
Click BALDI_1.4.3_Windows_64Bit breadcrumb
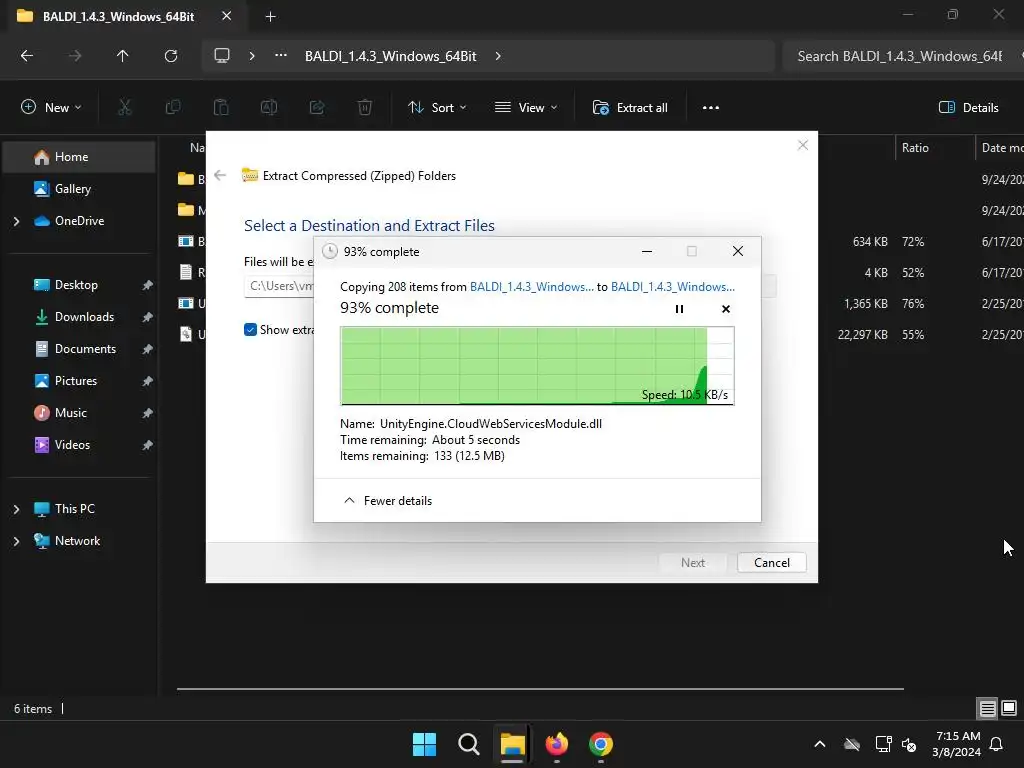[x=391, y=56]
